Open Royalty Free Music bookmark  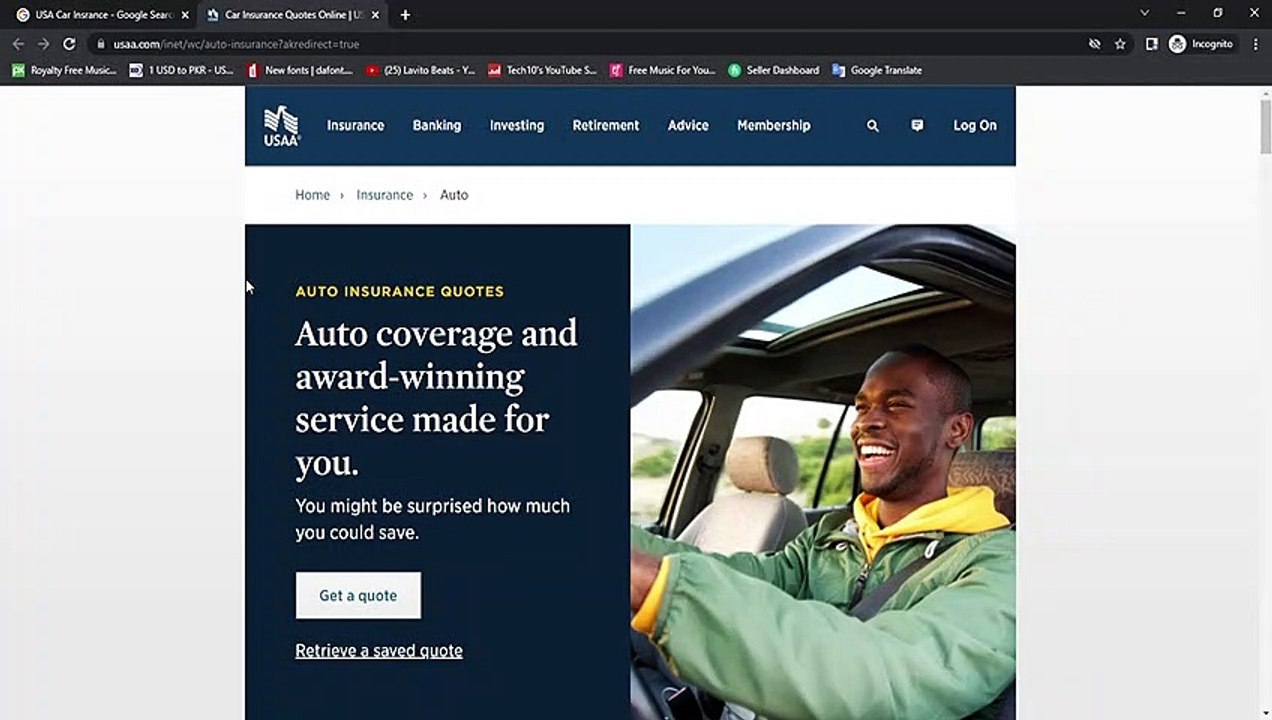click(64, 70)
